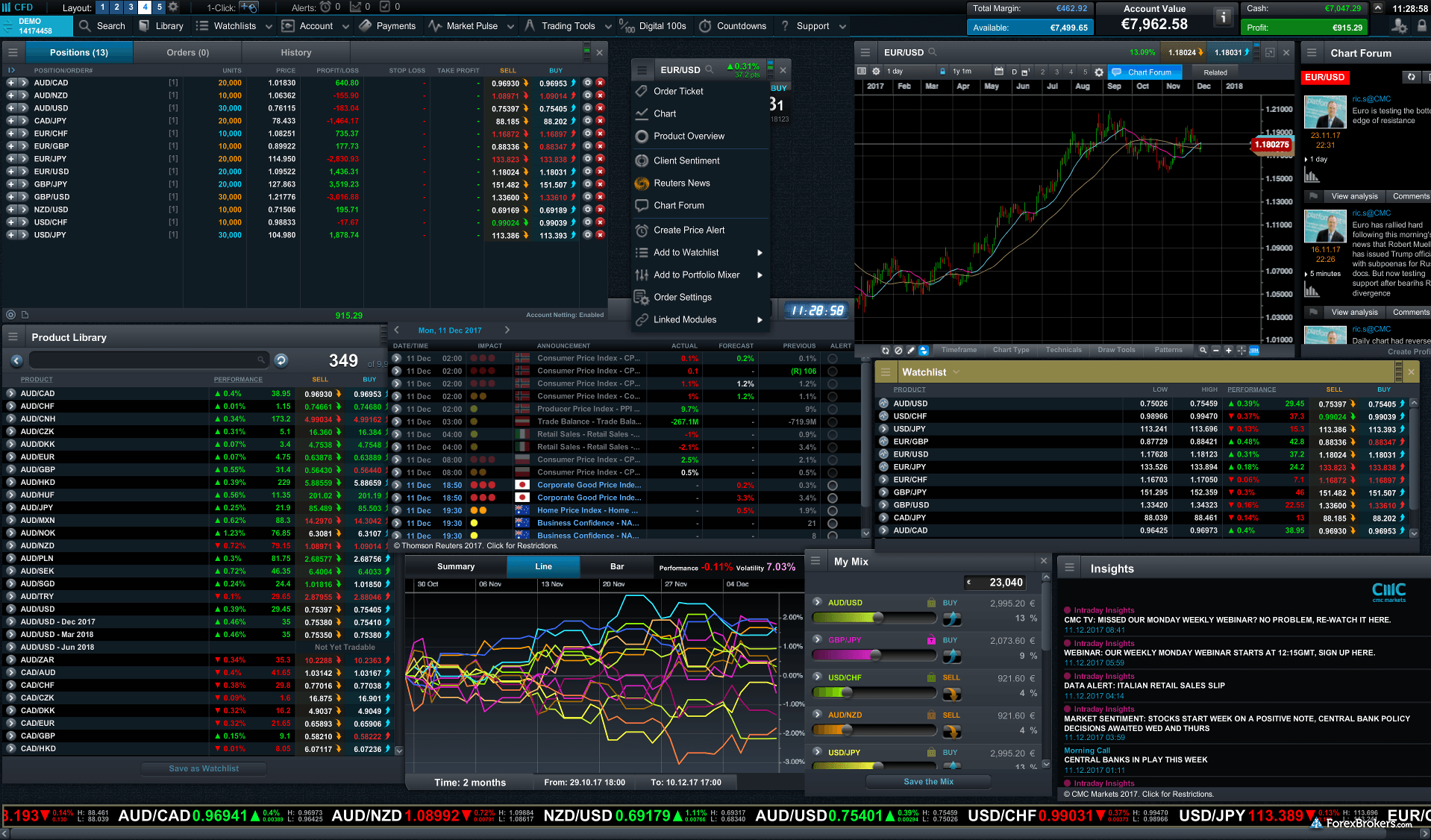Refresh the EUR/USD Chart Forum feed

click(1411, 77)
